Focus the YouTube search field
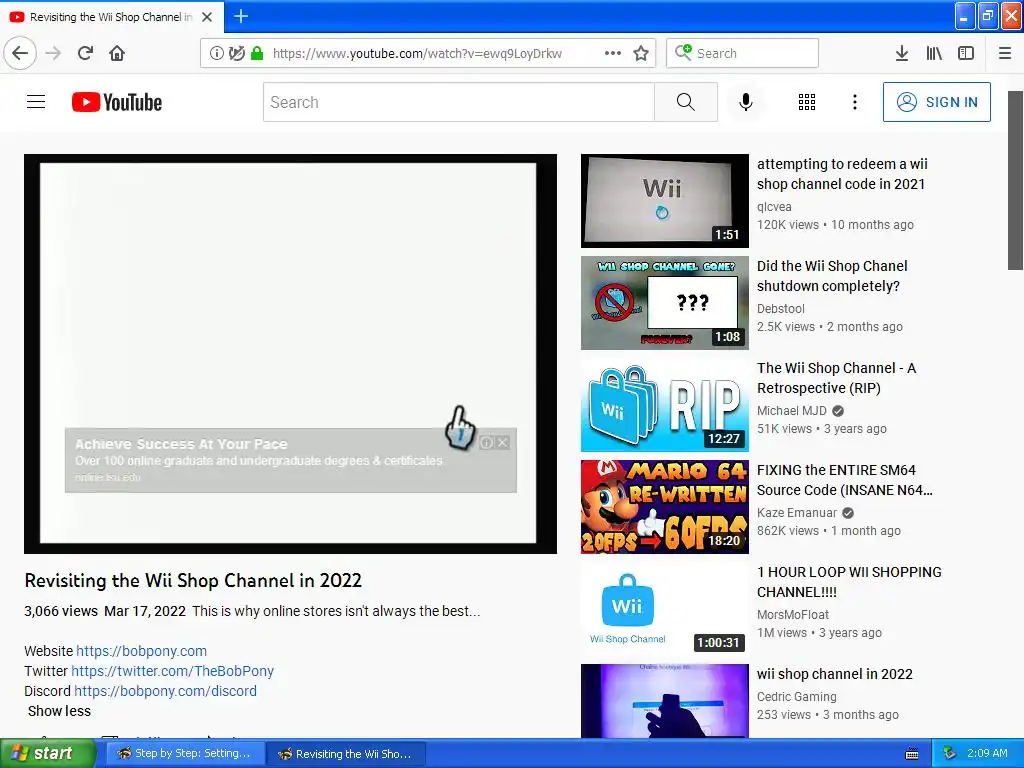This screenshot has width=1024, height=768. click(458, 102)
